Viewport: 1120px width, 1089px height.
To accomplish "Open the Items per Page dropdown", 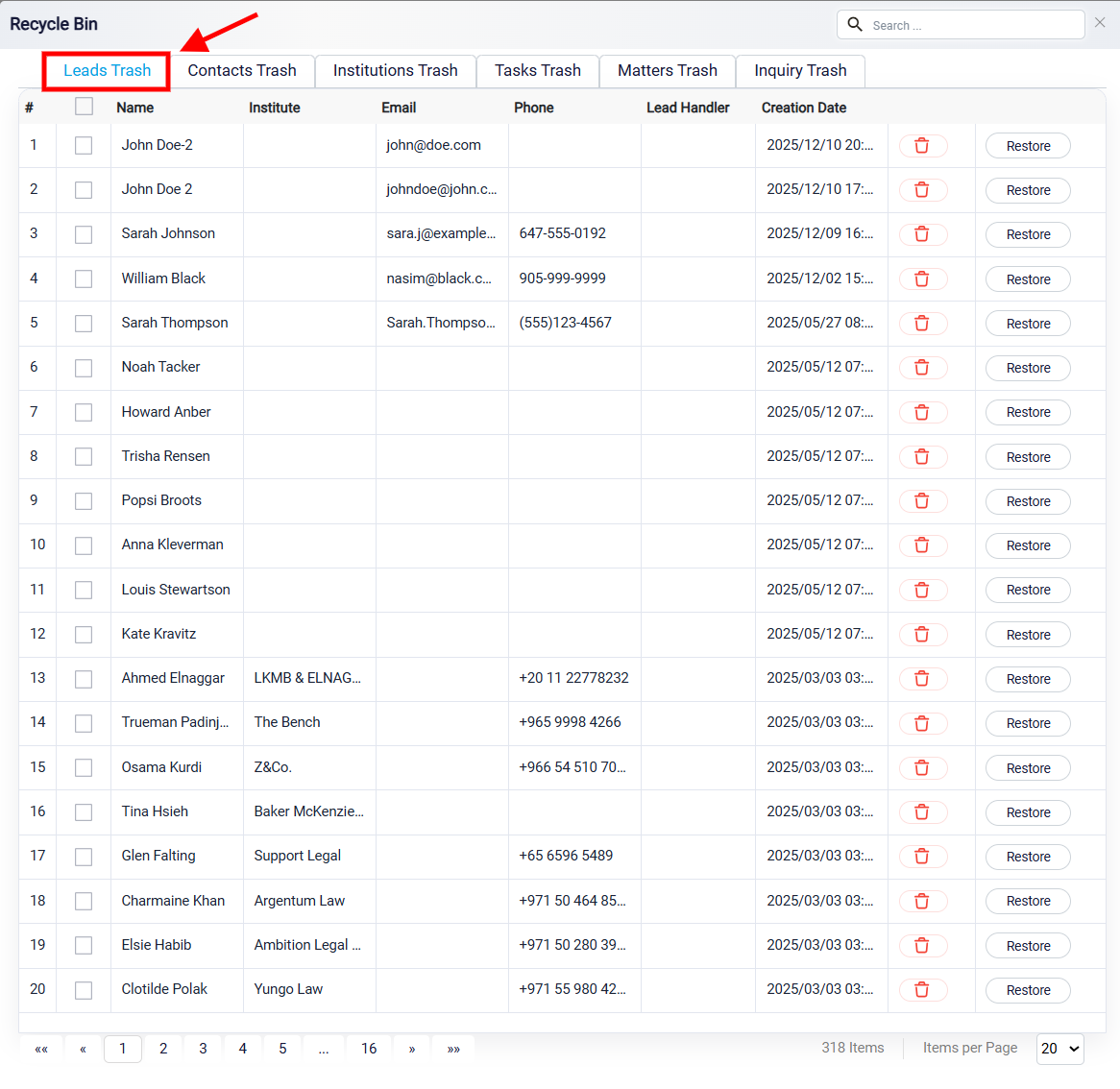I will pyautogui.click(x=1060, y=1049).
